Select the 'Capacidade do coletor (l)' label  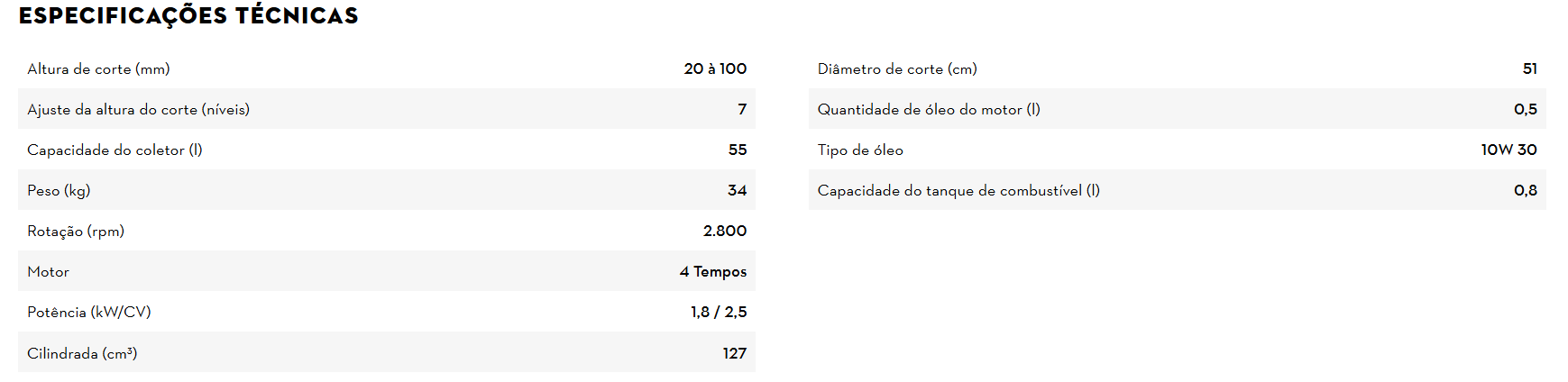[115, 150]
